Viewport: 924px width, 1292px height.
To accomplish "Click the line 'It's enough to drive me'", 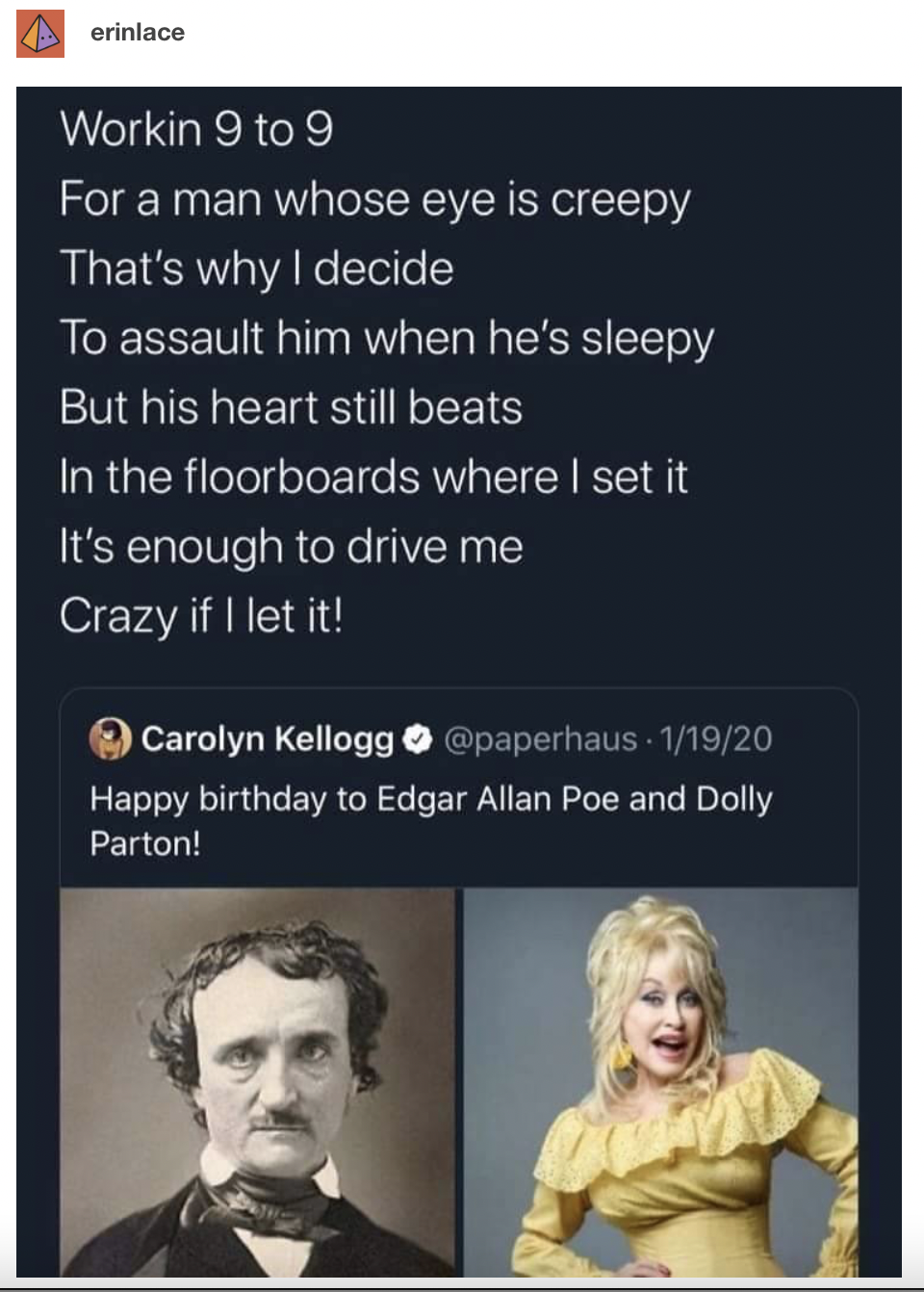I will pyautogui.click(x=291, y=547).
